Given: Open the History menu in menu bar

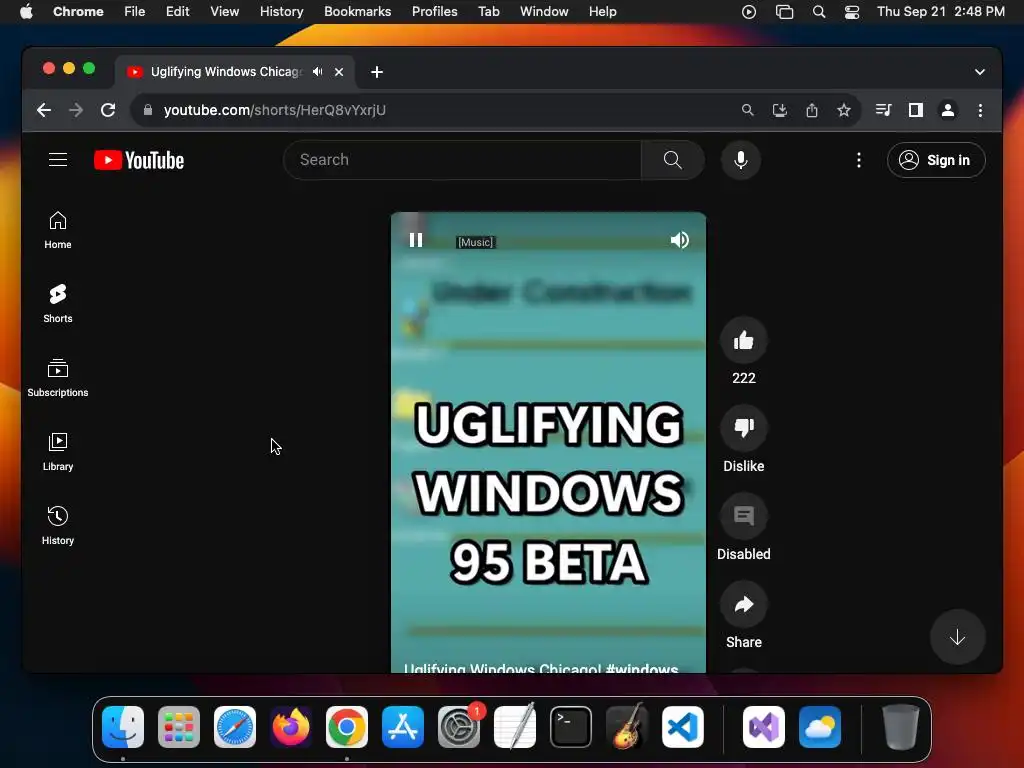Looking at the screenshot, I should pyautogui.click(x=281, y=12).
